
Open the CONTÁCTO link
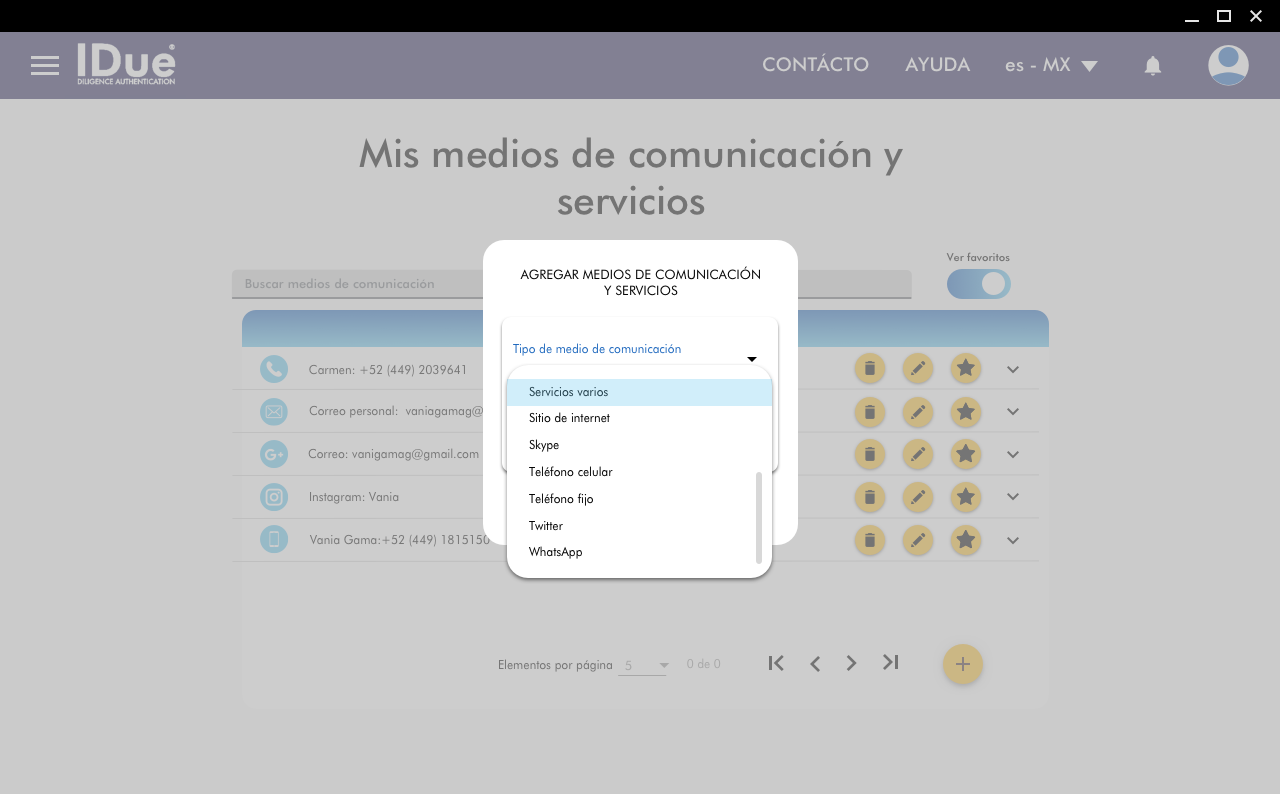pos(815,65)
